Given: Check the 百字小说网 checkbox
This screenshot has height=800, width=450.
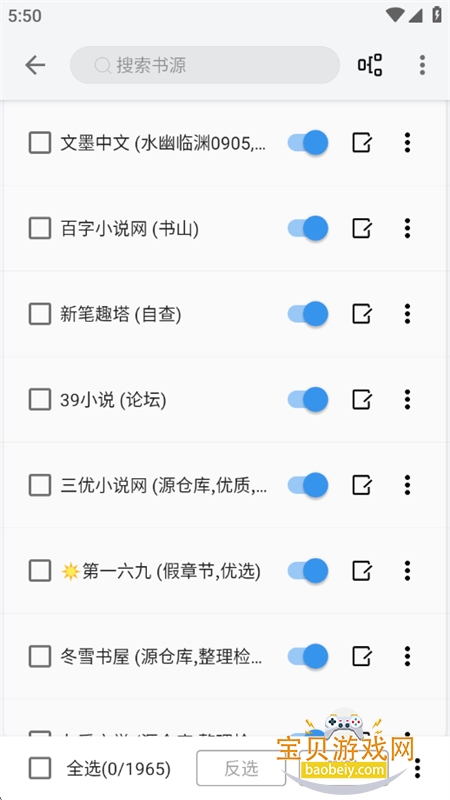Looking at the screenshot, I should tap(40, 228).
